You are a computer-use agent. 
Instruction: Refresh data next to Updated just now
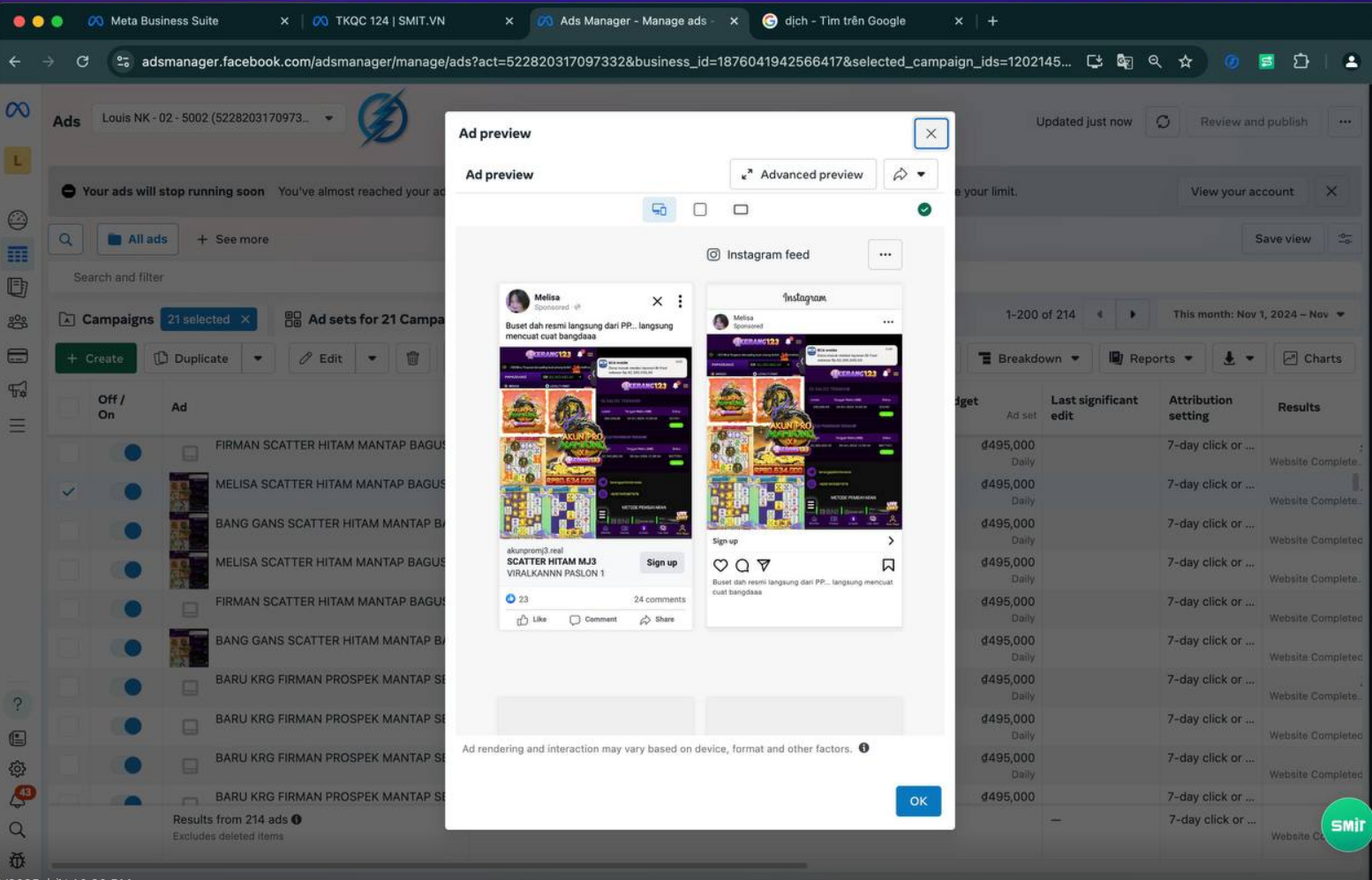[x=1163, y=122]
